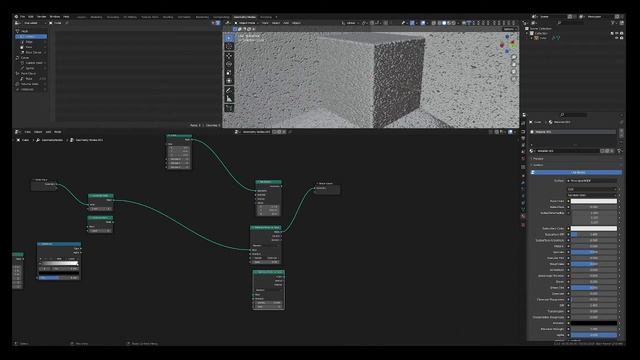Toggle Collection visibility eye in outliner
Screen dimensions: 640x360
(617, 33)
